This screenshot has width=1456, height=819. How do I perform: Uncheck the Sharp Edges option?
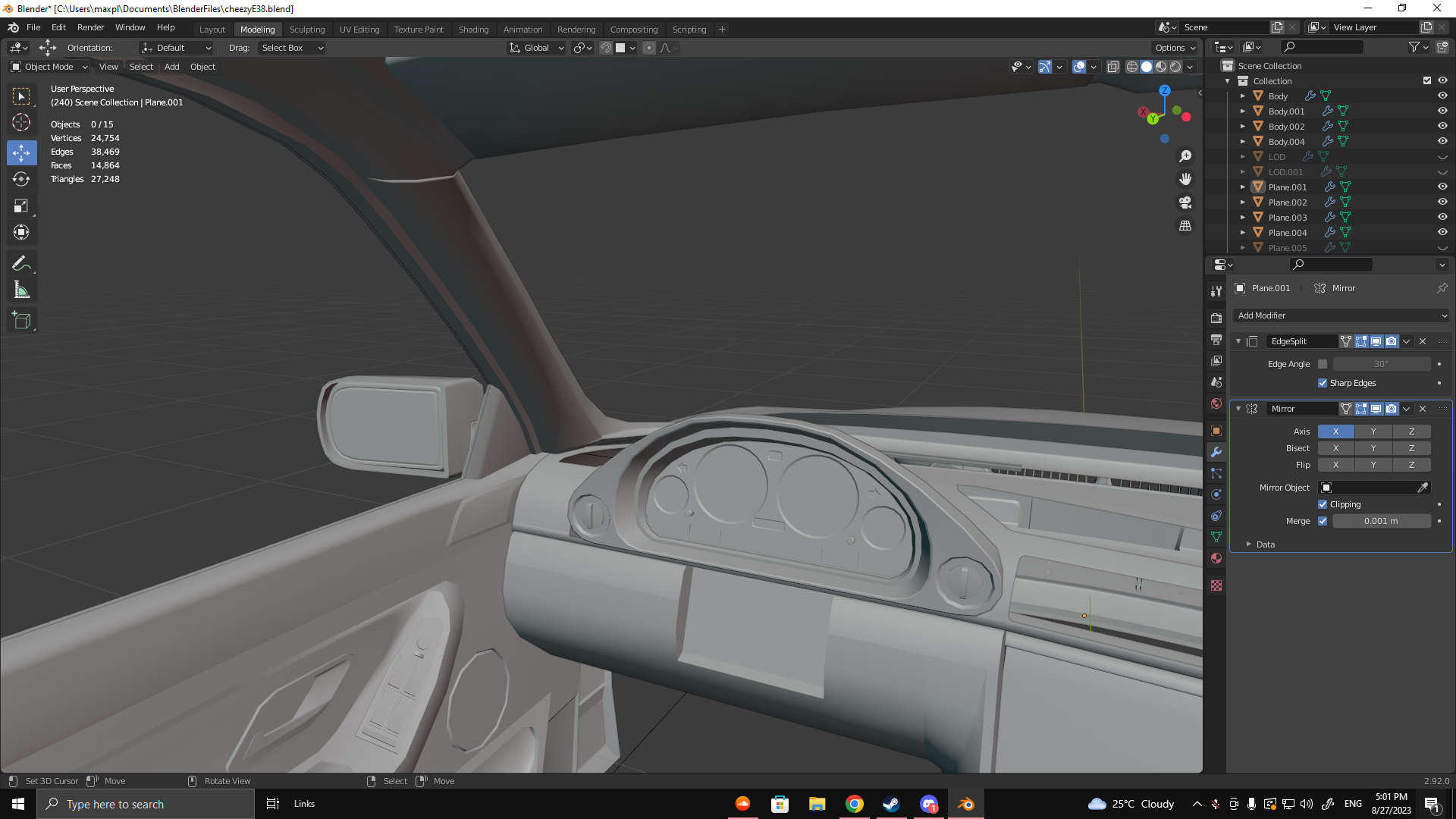tap(1323, 383)
